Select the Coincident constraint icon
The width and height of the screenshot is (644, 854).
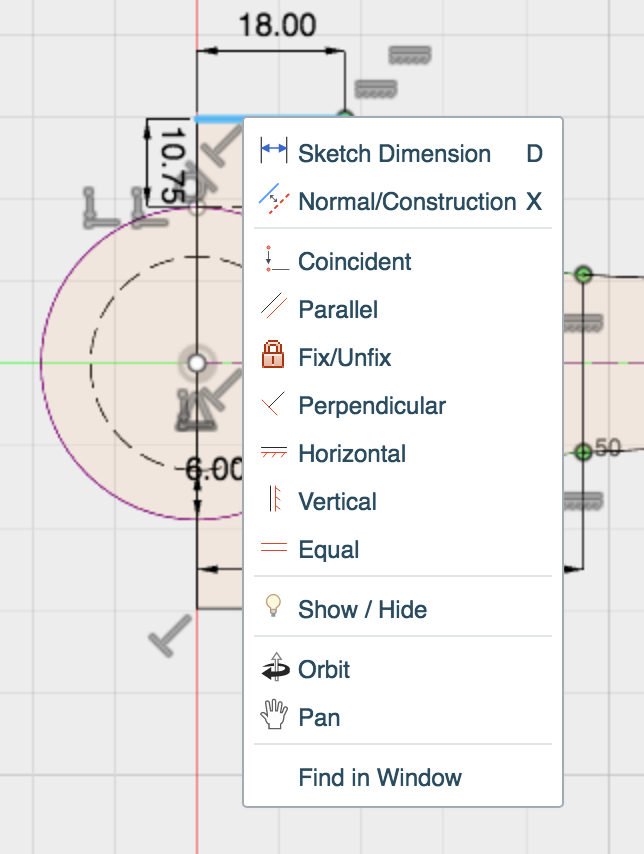273,261
